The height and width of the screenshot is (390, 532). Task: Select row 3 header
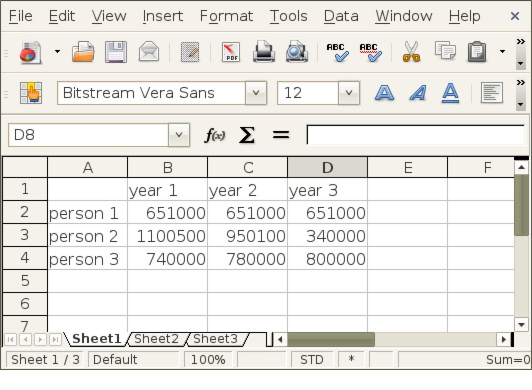tap(25, 235)
